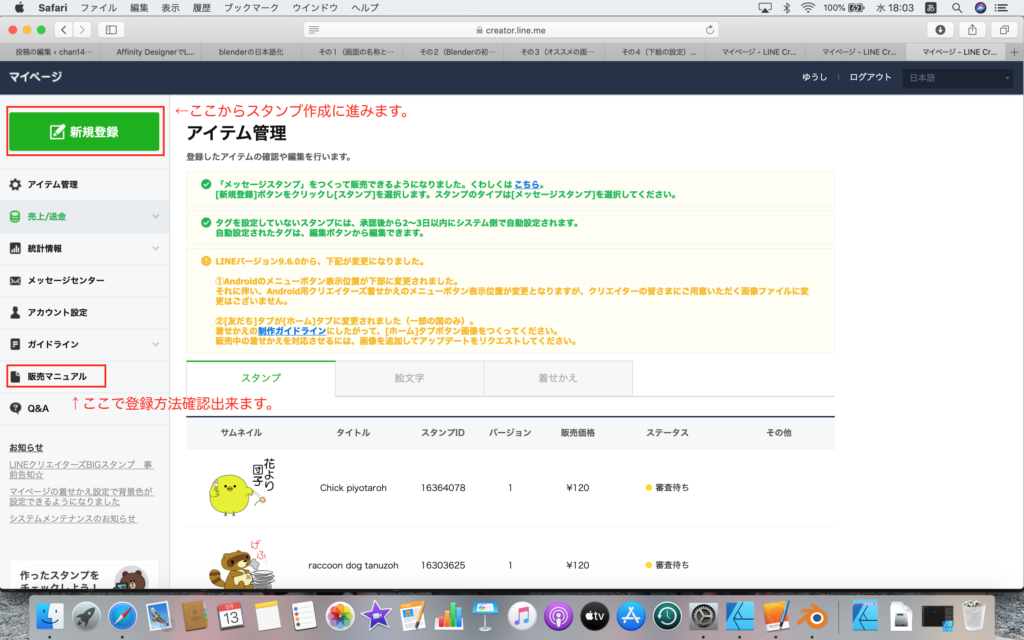Launch Finder from the Dock
Viewport: 1024px width, 640px height.
(49, 616)
